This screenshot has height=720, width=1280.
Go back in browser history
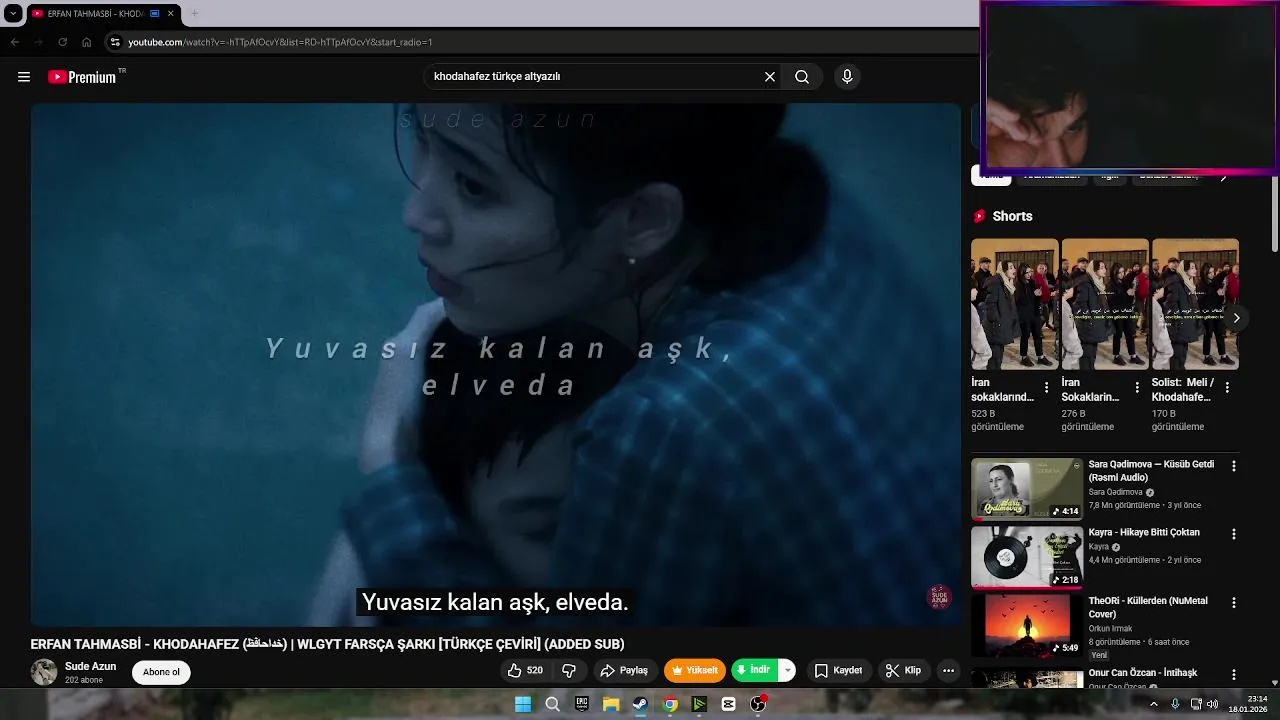(15, 42)
